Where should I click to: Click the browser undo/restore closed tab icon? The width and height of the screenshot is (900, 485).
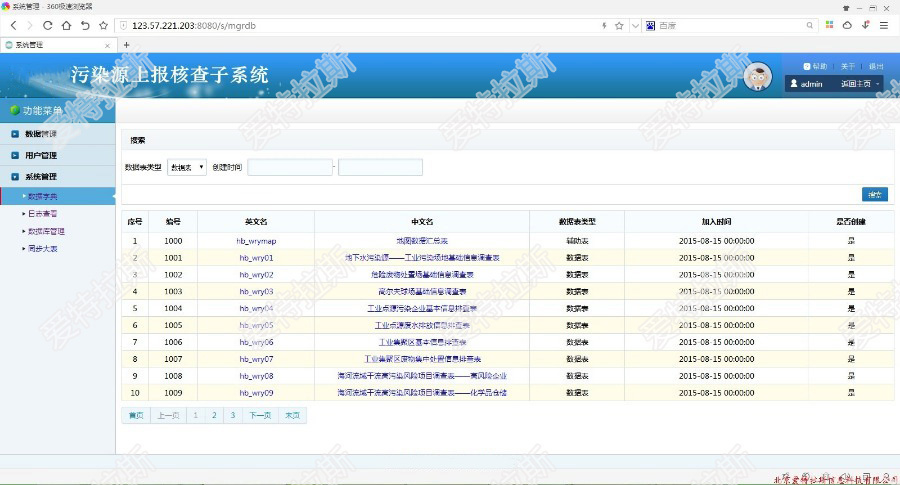coord(84,25)
